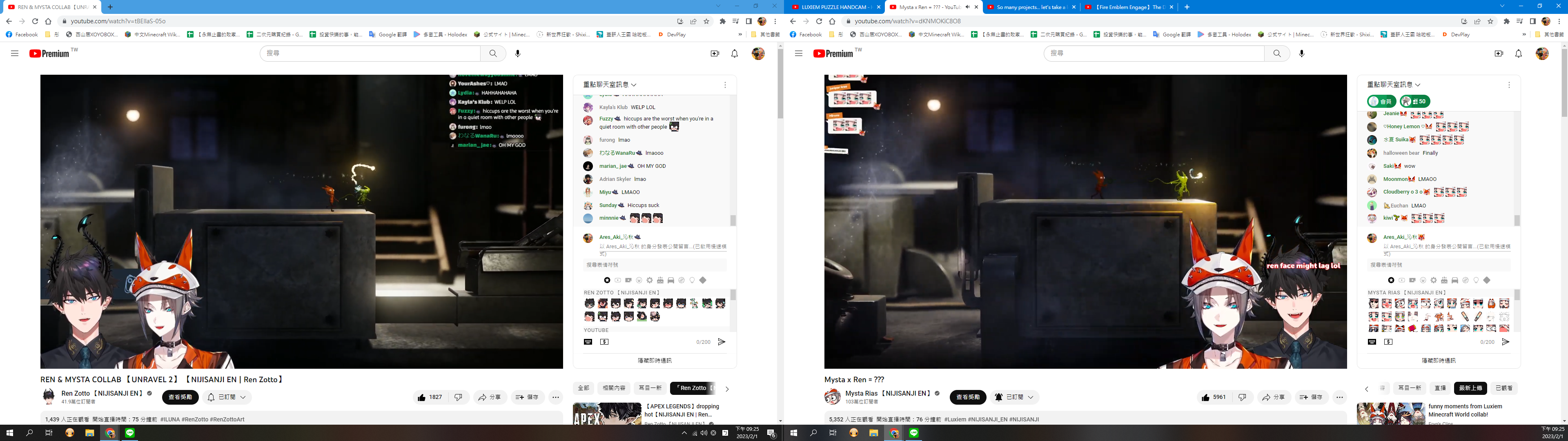Open YouTube guide menu in right window

click(x=799, y=53)
